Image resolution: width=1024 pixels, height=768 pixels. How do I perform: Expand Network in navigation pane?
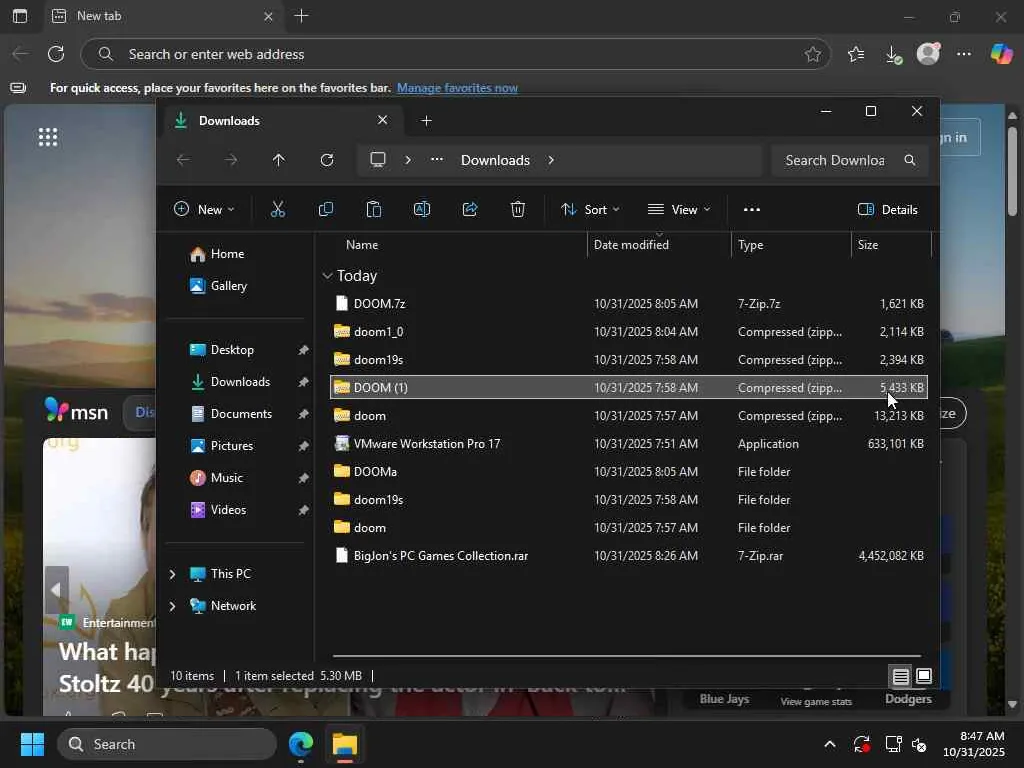(172, 606)
